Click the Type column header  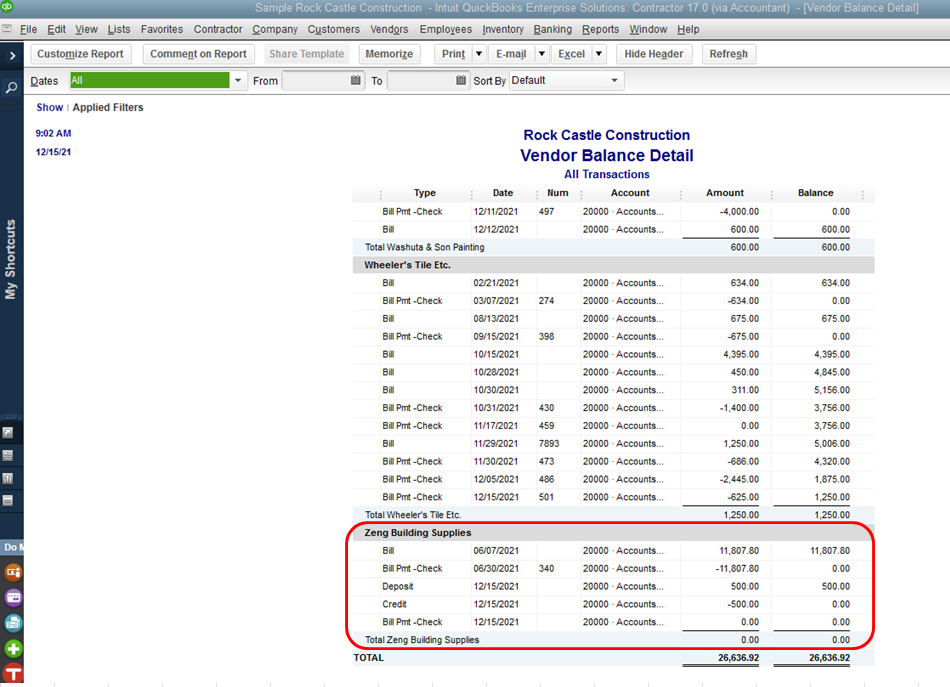tap(425, 193)
